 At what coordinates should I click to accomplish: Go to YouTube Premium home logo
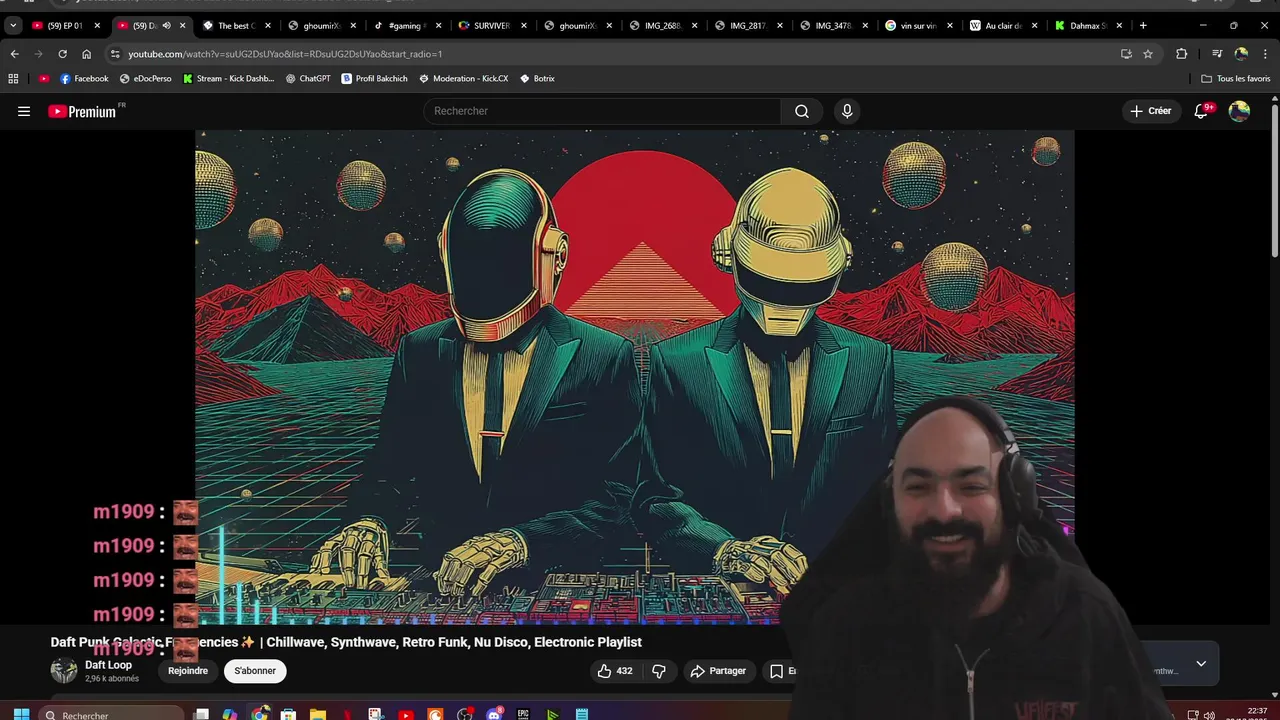[x=84, y=111]
